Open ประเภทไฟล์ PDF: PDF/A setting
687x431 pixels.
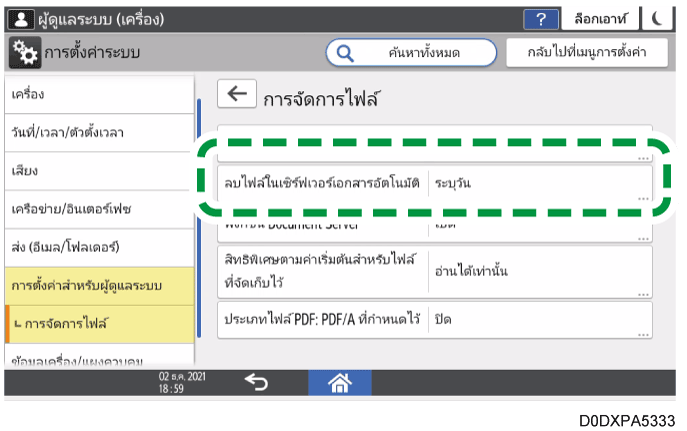coord(434,320)
